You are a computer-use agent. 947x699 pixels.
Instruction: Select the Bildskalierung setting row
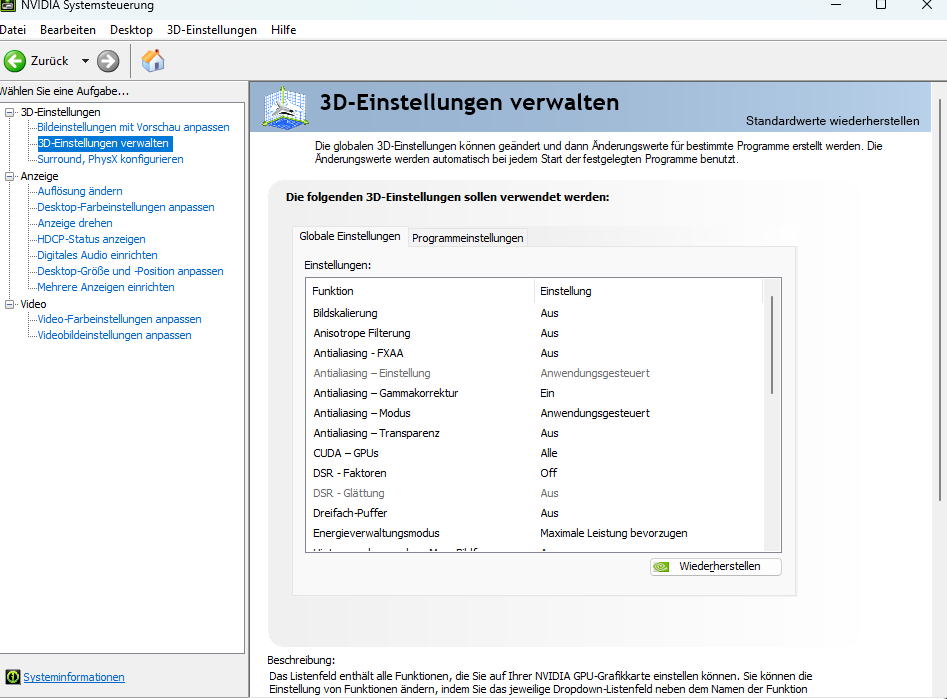point(536,313)
